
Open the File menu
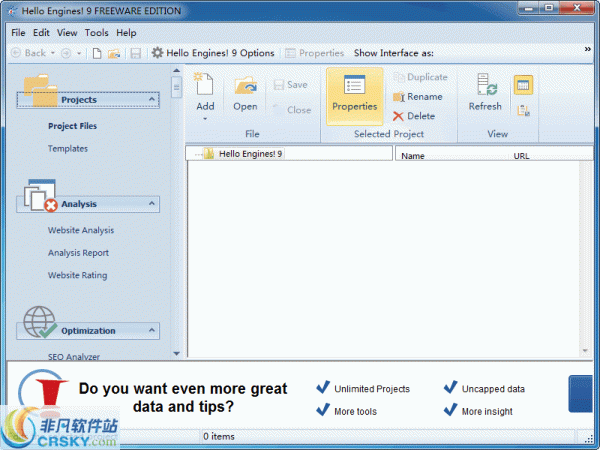pyautogui.click(x=18, y=33)
